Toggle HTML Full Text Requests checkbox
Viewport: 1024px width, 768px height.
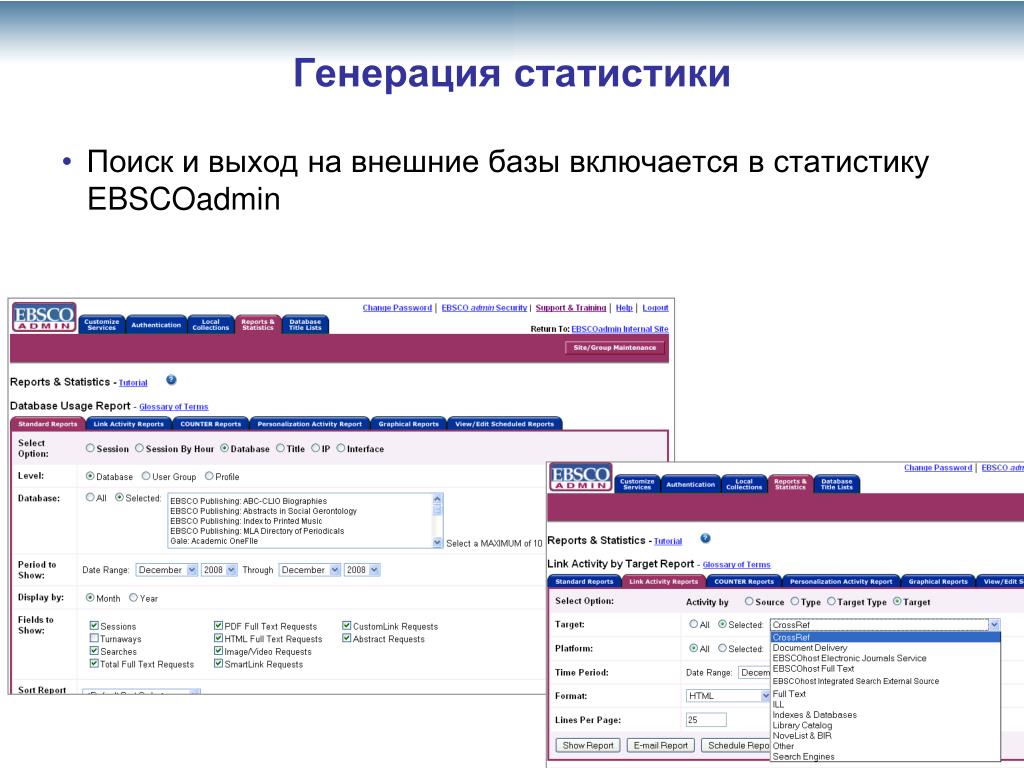coord(218,638)
